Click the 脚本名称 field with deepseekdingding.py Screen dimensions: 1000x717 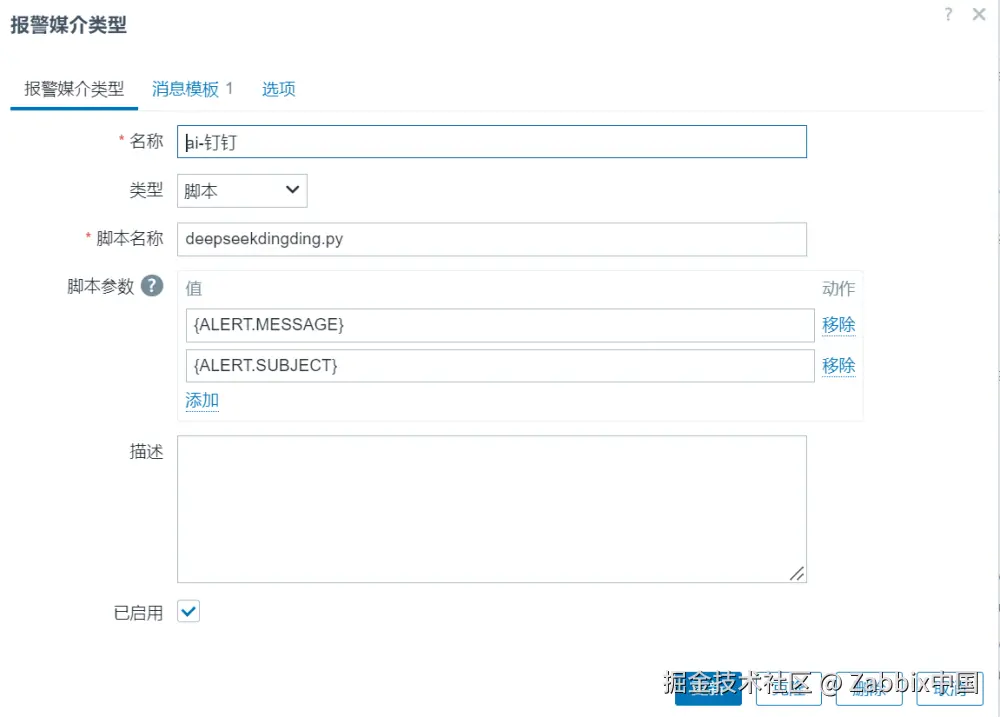(x=492, y=239)
